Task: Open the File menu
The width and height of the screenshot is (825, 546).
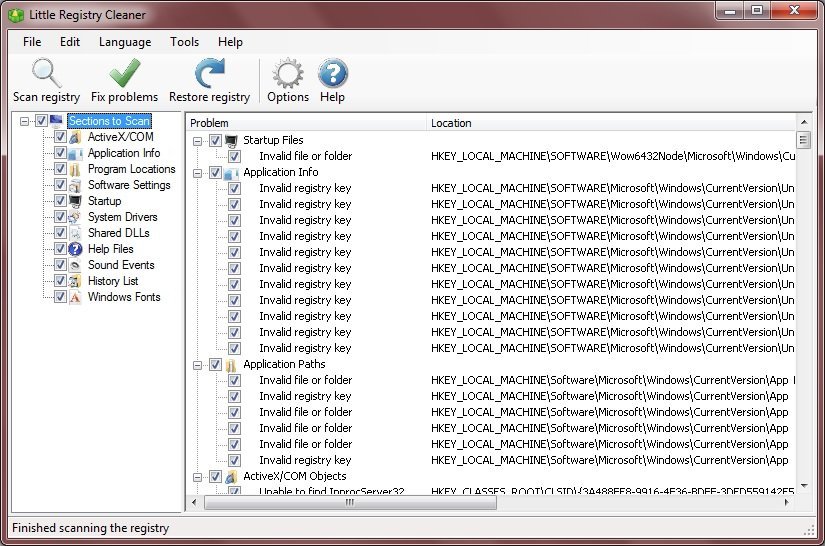Action: coord(32,42)
